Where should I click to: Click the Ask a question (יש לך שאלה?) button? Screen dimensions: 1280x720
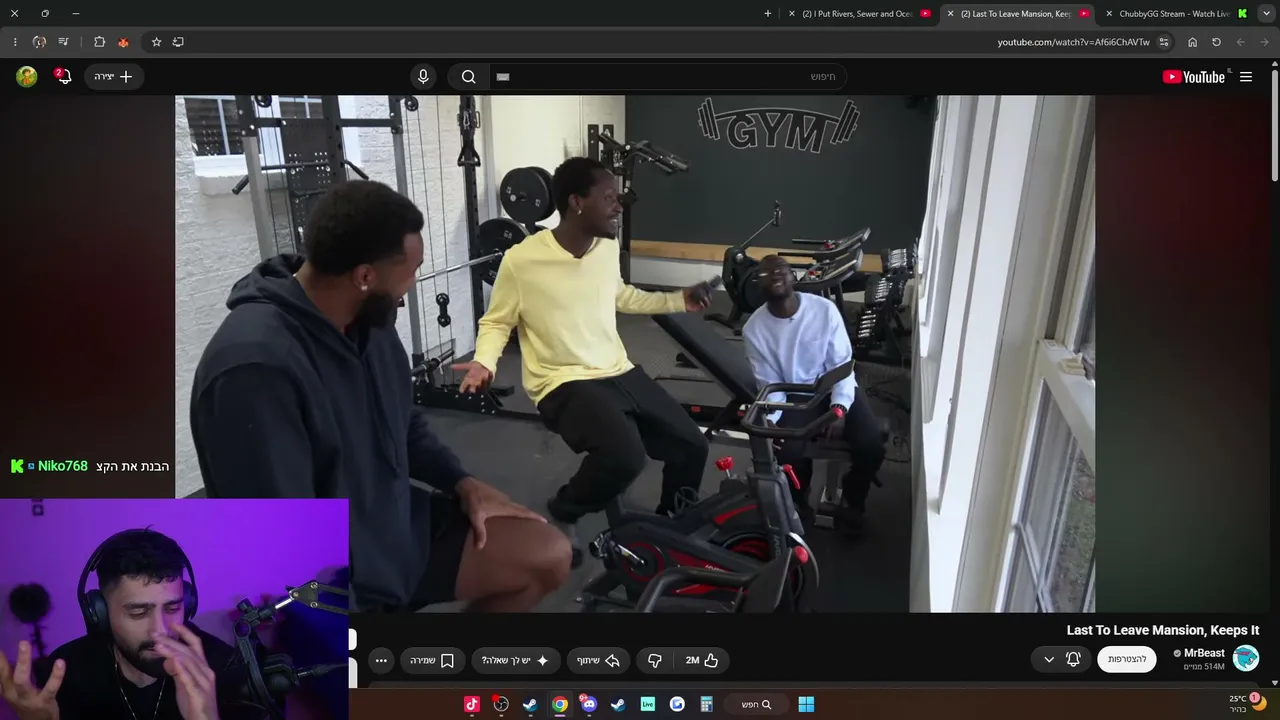pyautogui.click(x=515, y=660)
